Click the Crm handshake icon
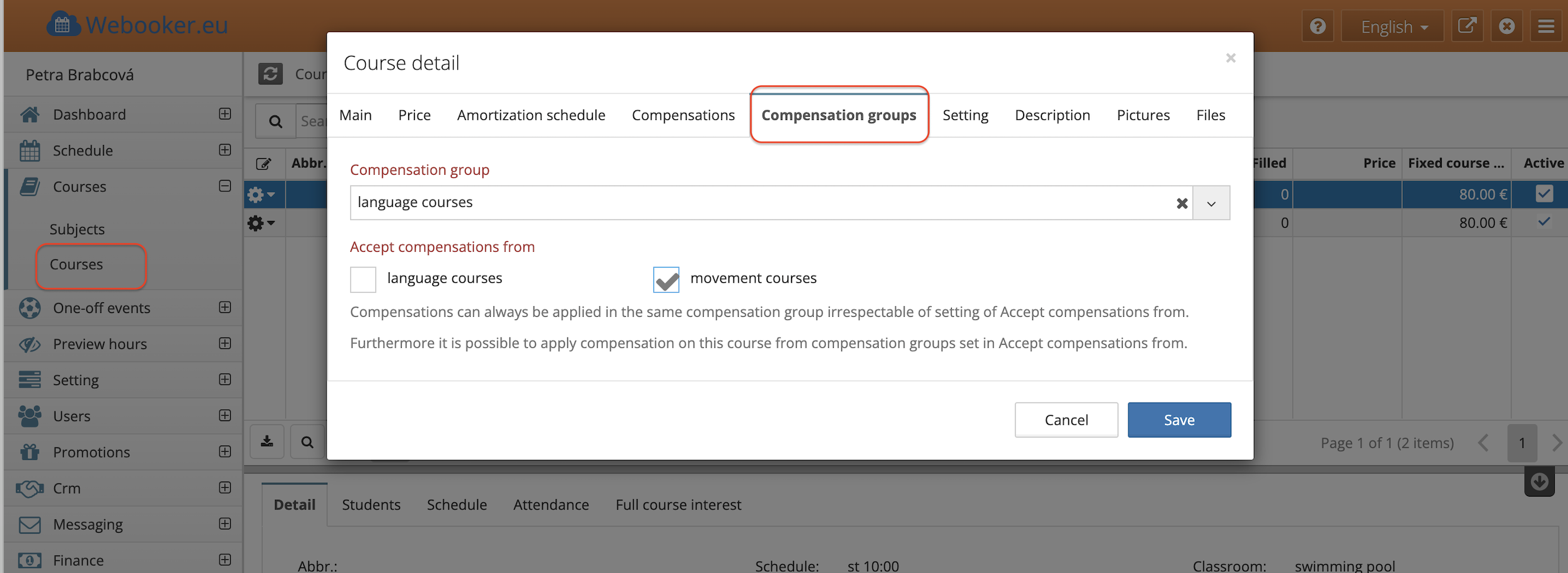 [30, 488]
